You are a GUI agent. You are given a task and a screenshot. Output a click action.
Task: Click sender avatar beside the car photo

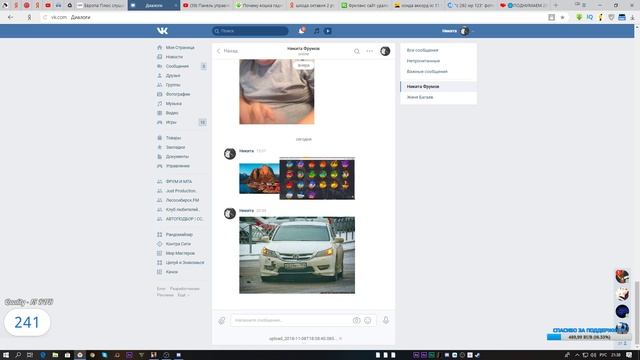click(x=230, y=213)
